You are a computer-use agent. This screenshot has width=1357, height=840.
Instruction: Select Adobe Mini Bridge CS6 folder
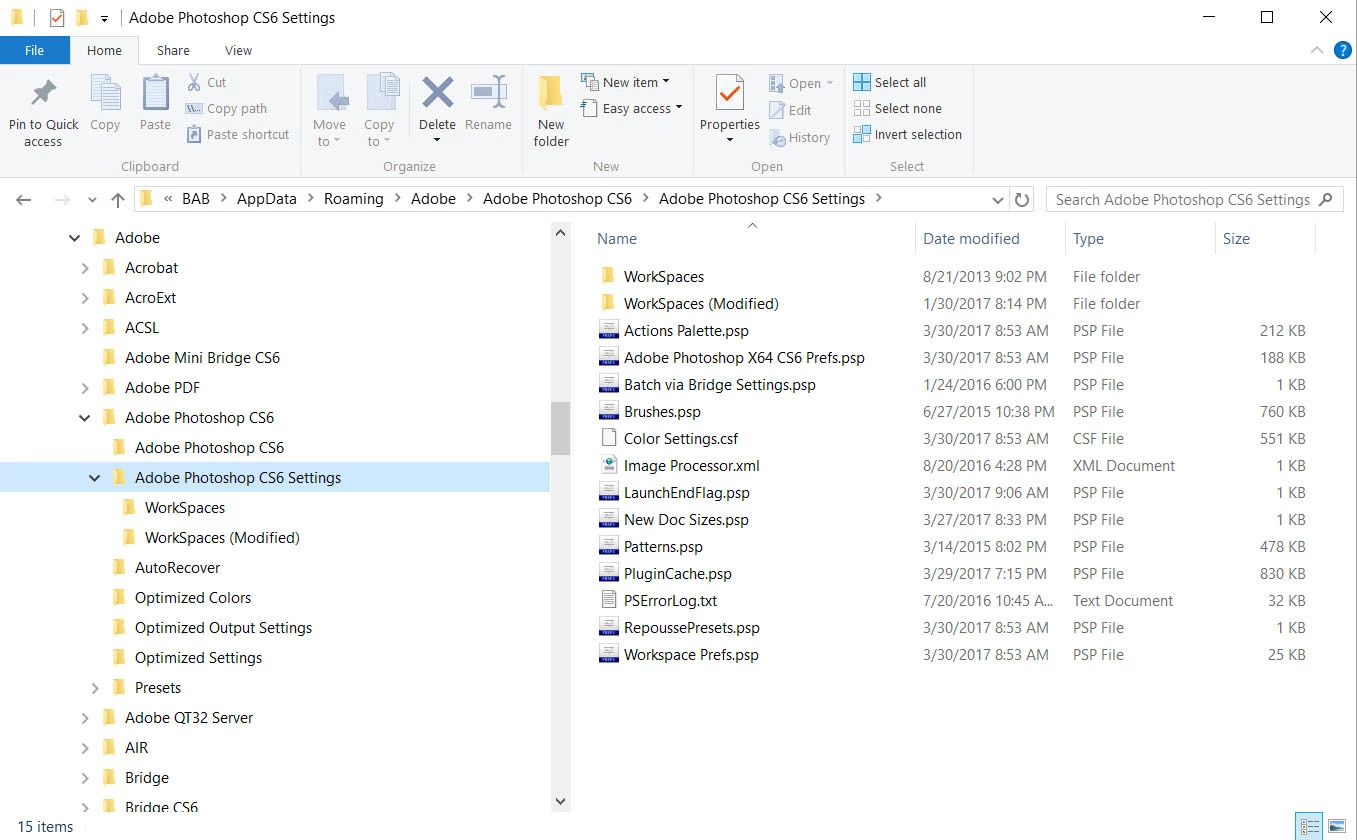pos(202,358)
